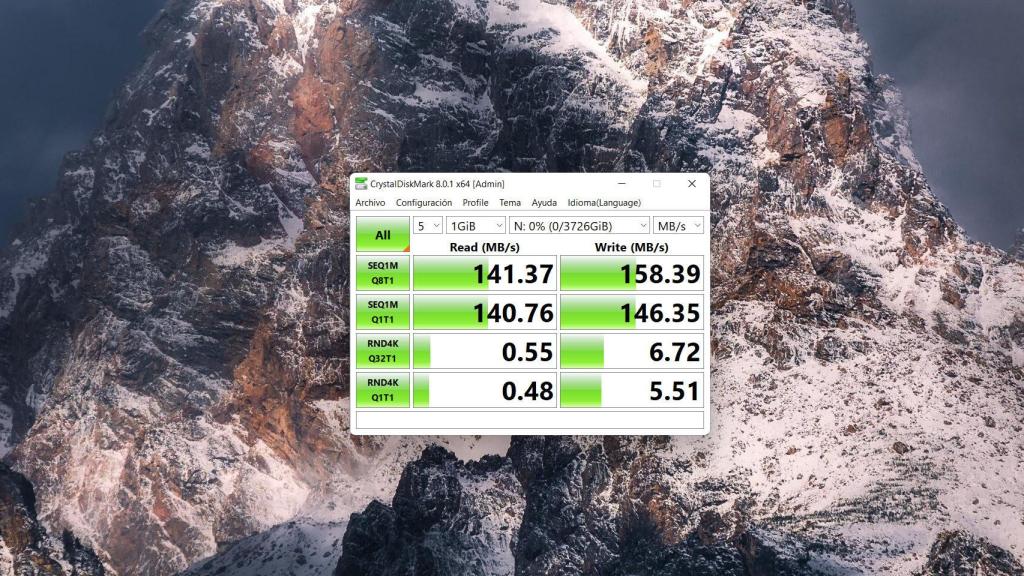1024x576 pixels.
Task: Click the 158.39 sequential write result
Action: [631, 273]
